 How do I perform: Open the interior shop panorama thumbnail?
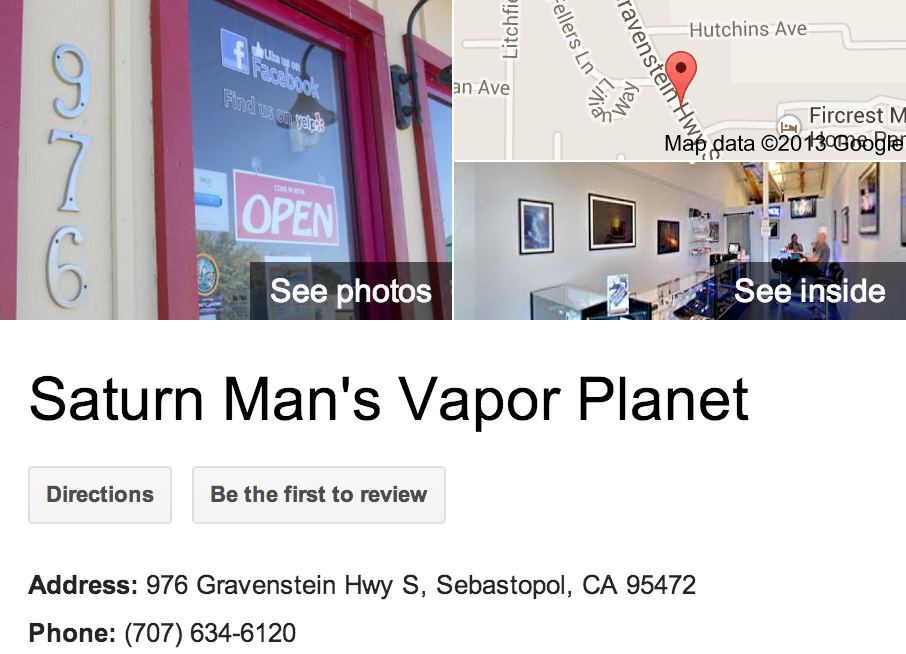(x=680, y=240)
